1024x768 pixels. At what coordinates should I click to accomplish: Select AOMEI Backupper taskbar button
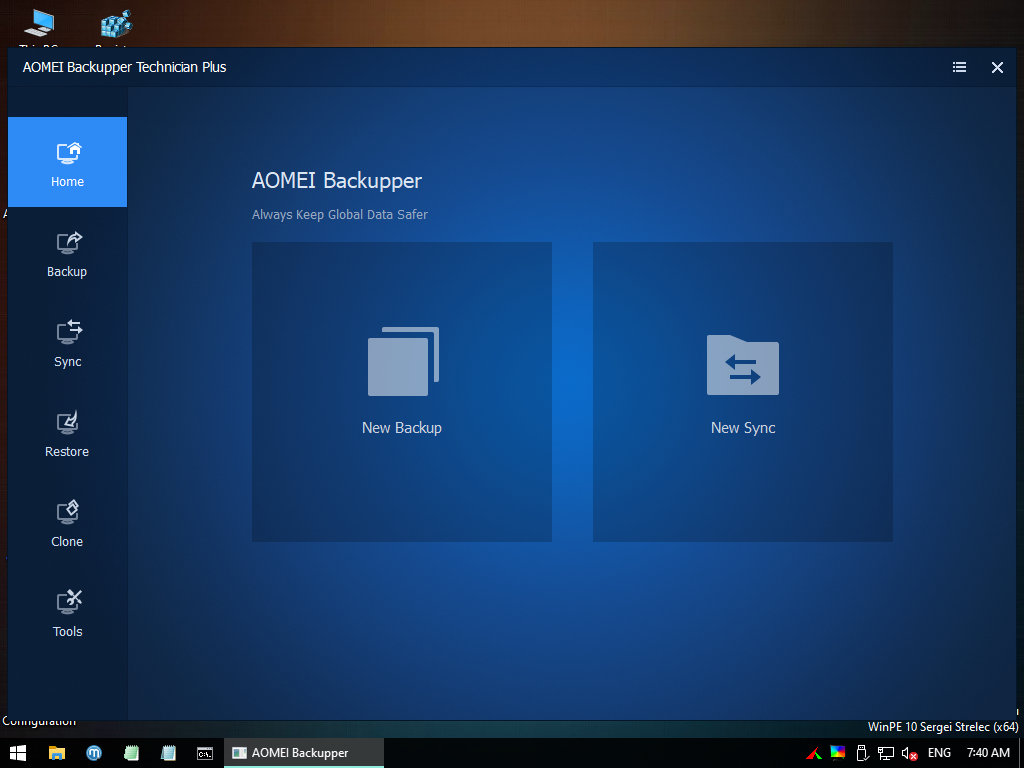pos(304,753)
